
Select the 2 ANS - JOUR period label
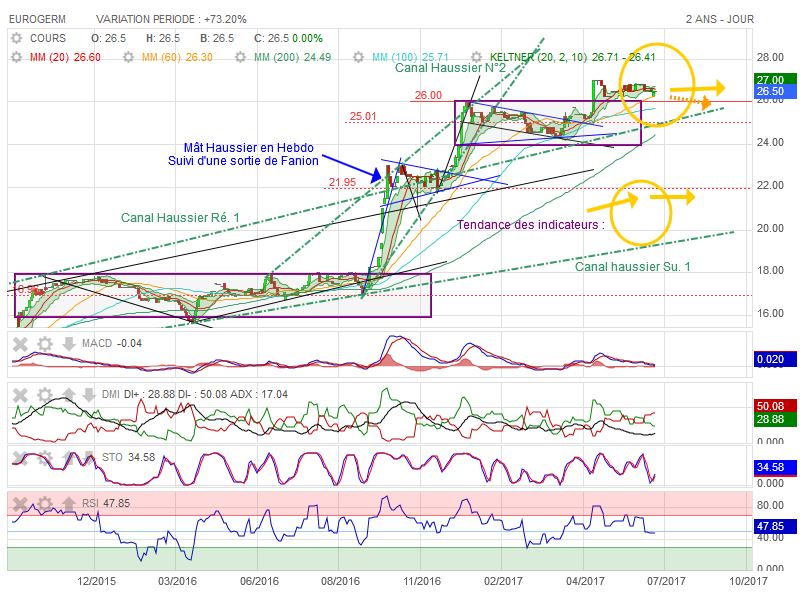coord(720,19)
